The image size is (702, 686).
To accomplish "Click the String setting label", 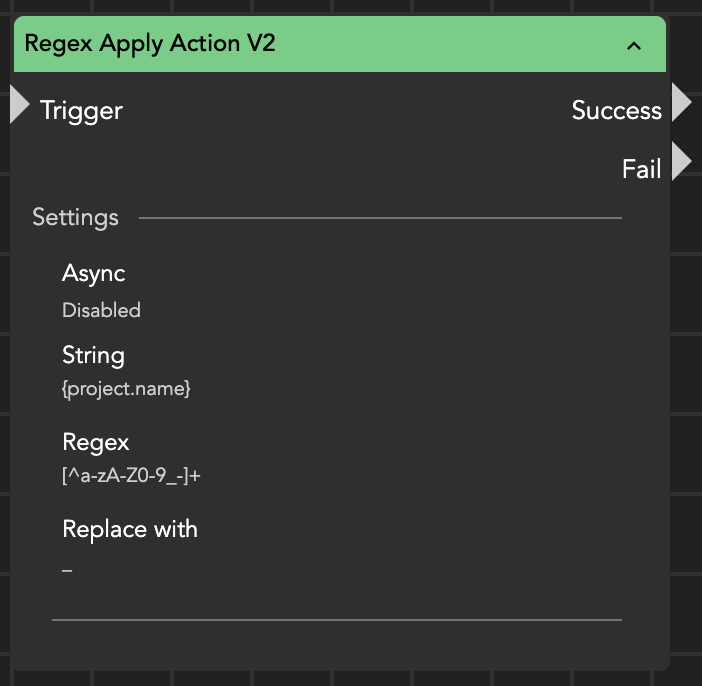I will [93, 355].
